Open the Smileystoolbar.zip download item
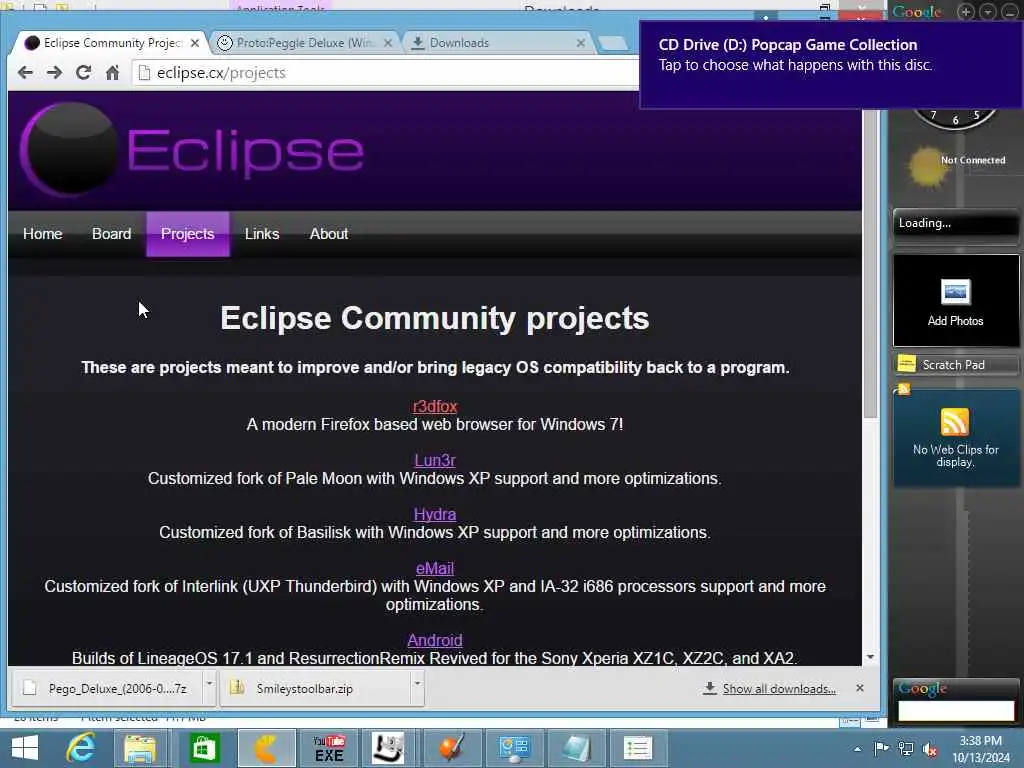The height and width of the screenshot is (768, 1024). (316, 688)
